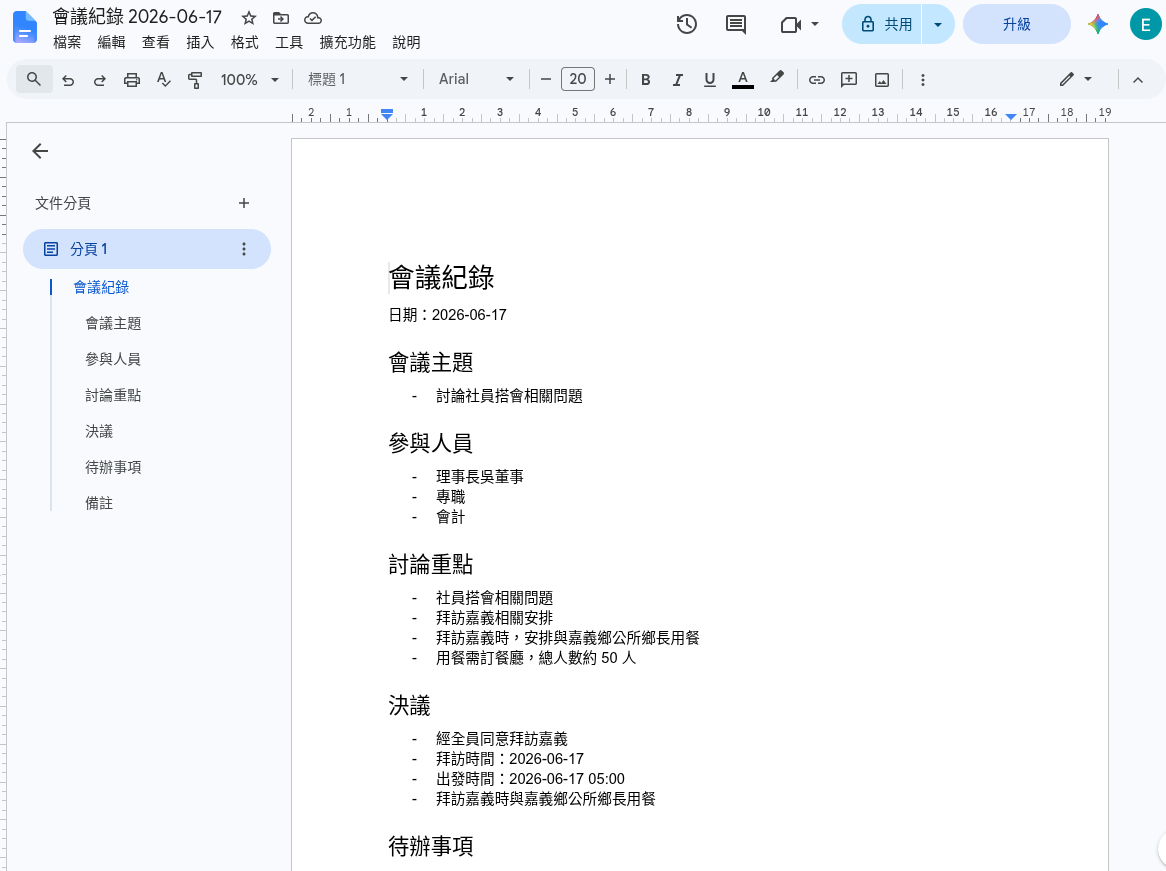Open the 插入 menu
The height and width of the screenshot is (871, 1166).
tap(200, 42)
